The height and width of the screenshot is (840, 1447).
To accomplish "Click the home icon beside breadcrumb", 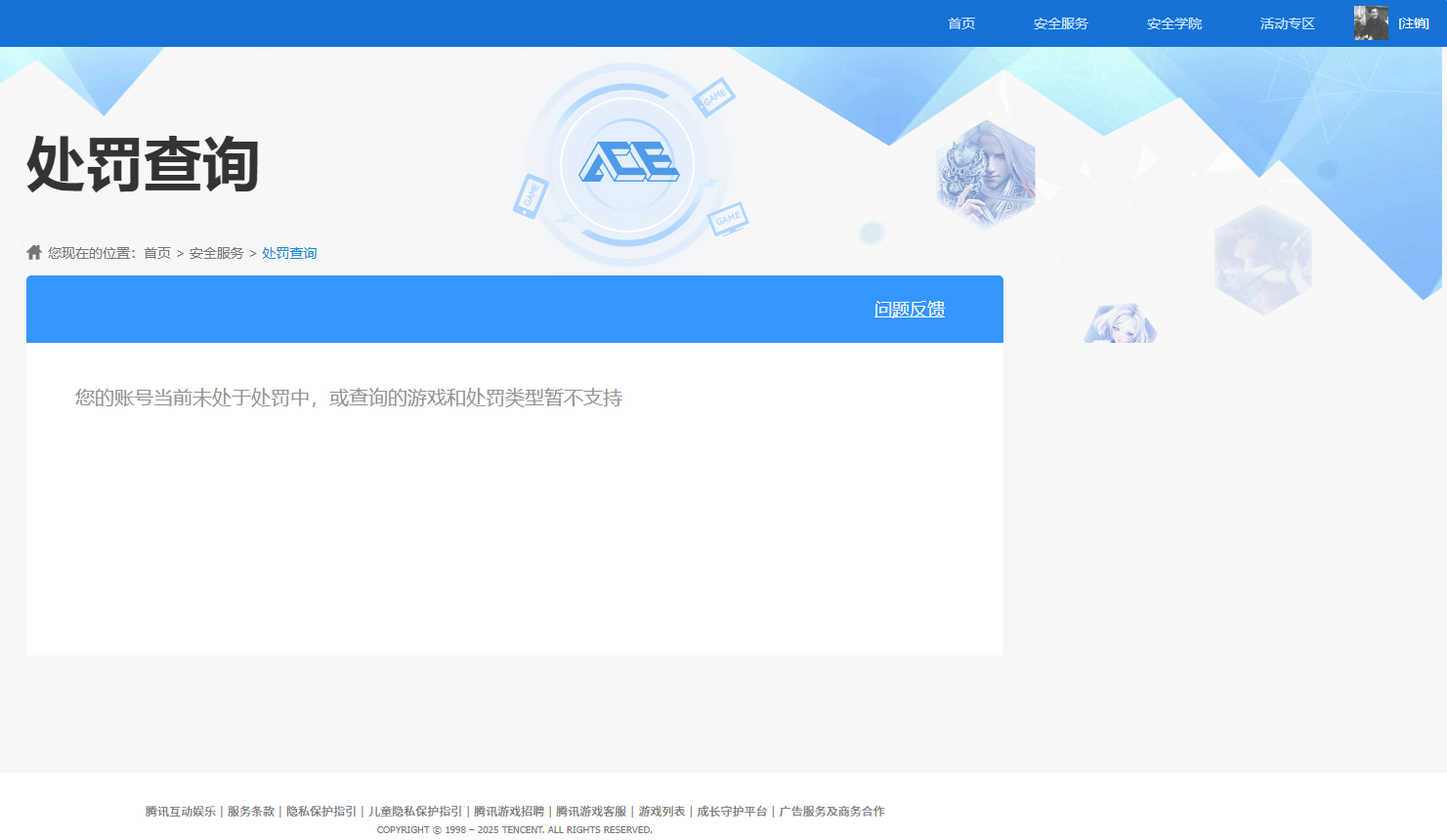I will (33, 252).
